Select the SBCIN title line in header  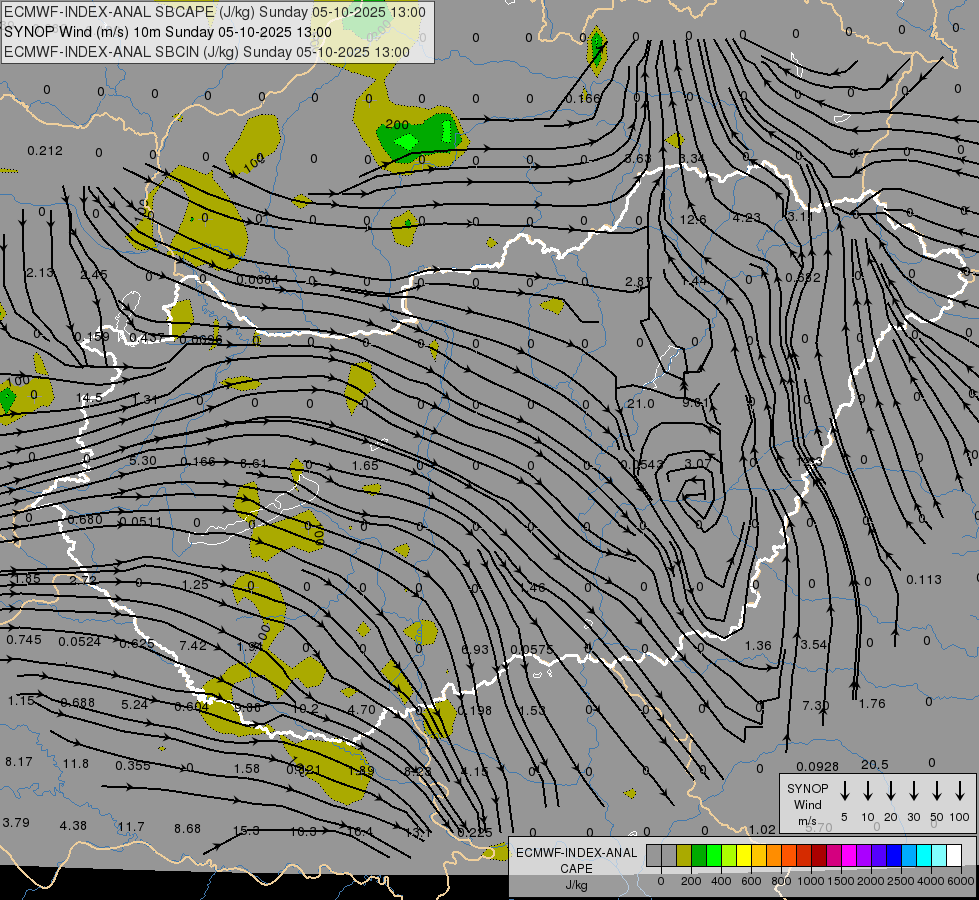pyautogui.click(x=207, y=52)
